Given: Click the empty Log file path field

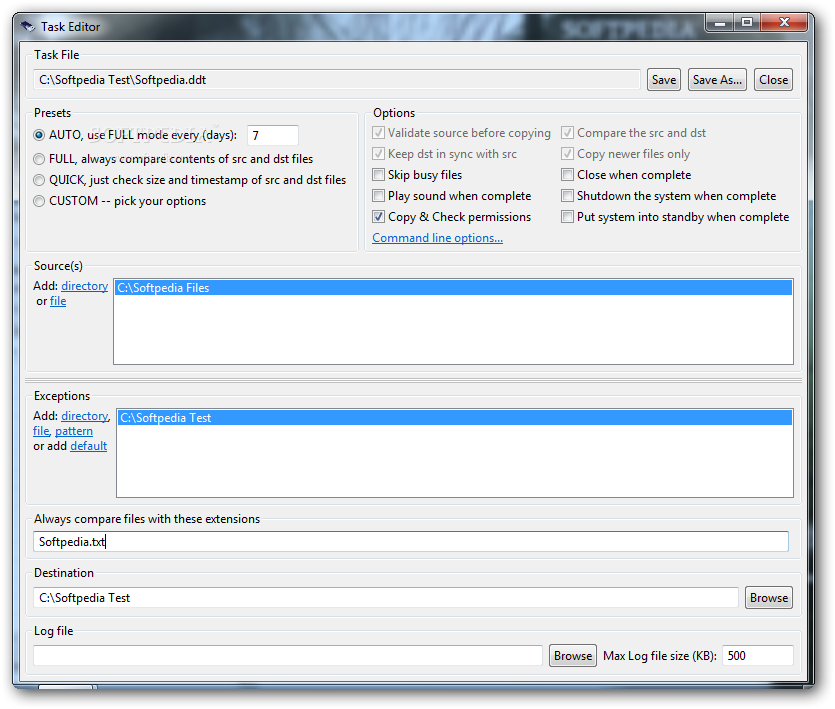Looking at the screenshot, I should click(288, 656).
